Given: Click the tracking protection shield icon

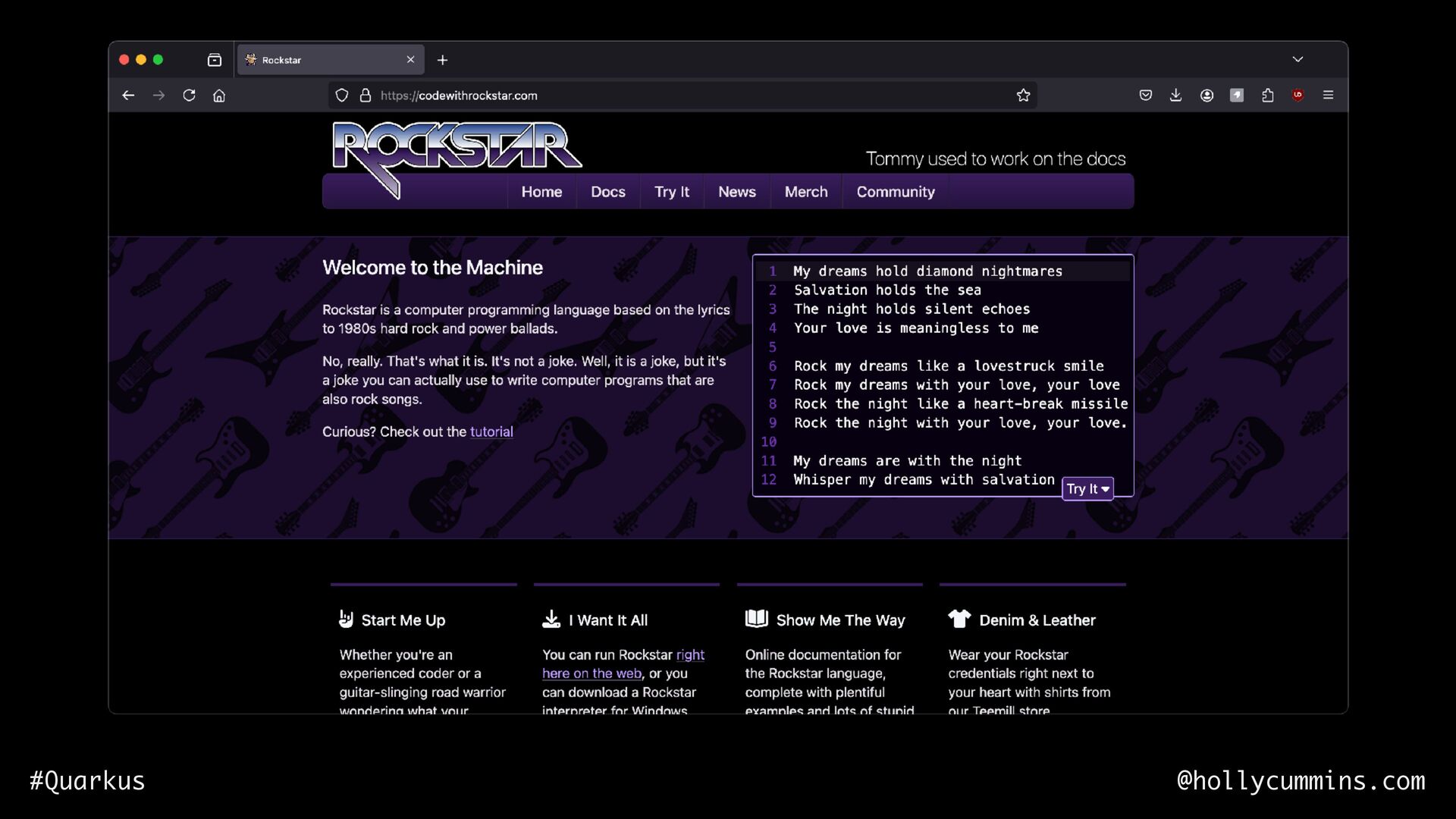Looking at the screenshot, I should (x=342, y=96).
